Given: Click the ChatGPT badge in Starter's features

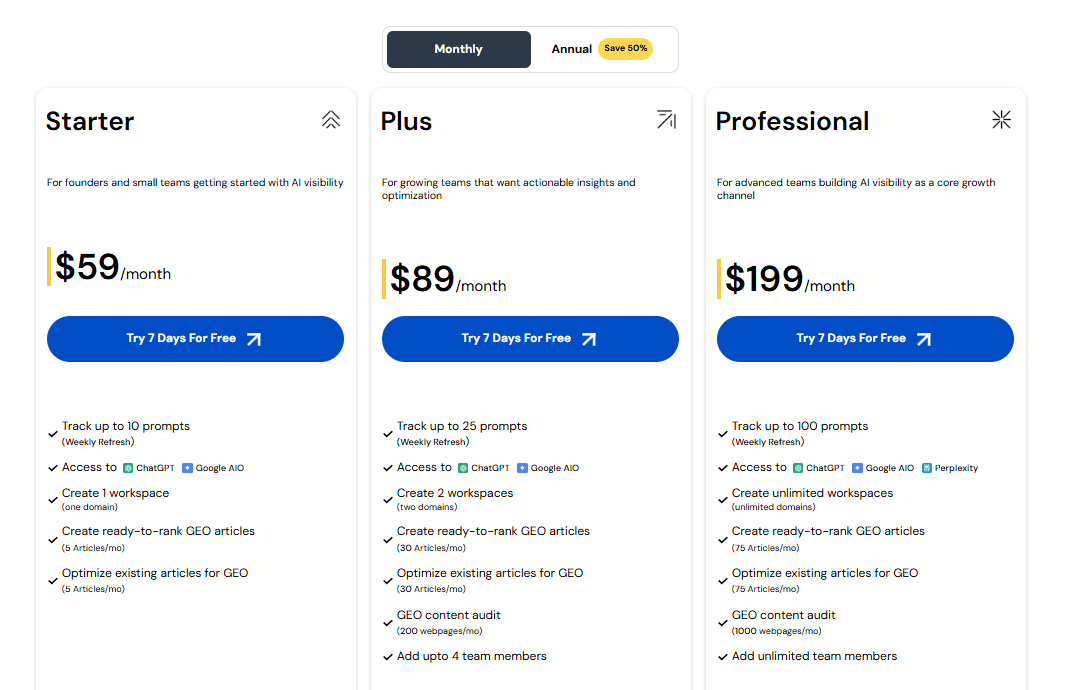Looking at the screenshot, I should point(147,467).
